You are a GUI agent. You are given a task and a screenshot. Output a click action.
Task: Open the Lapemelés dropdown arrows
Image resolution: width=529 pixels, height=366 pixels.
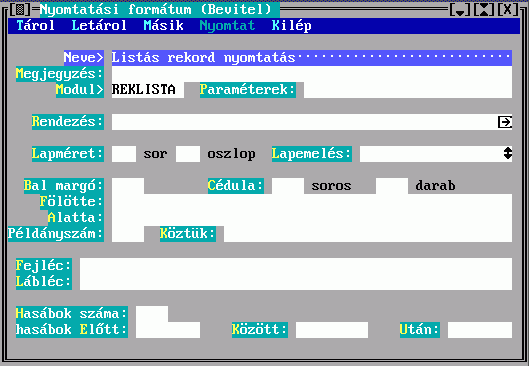(x=508, y=153)
